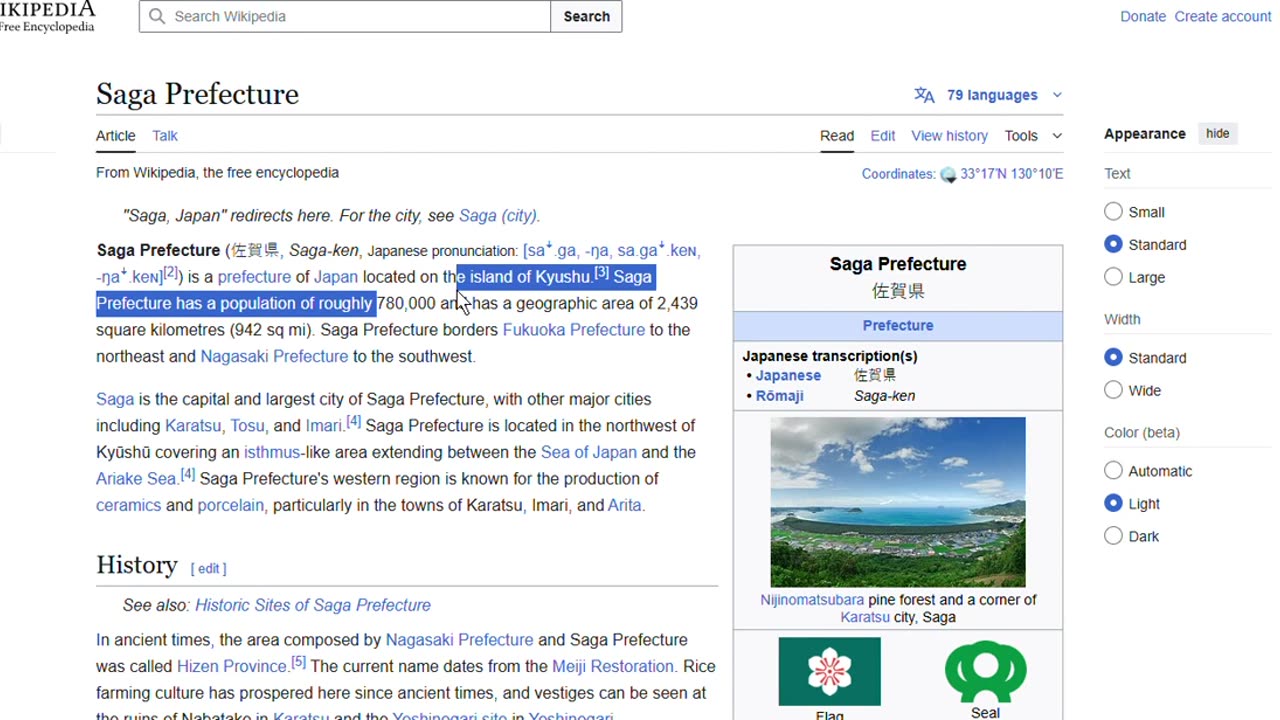Image resolution: width=1280 pixels, height=720 pixels.
Task: Open the Sea of Japan link
Action: pyautogui.click(x=589, y=452)
